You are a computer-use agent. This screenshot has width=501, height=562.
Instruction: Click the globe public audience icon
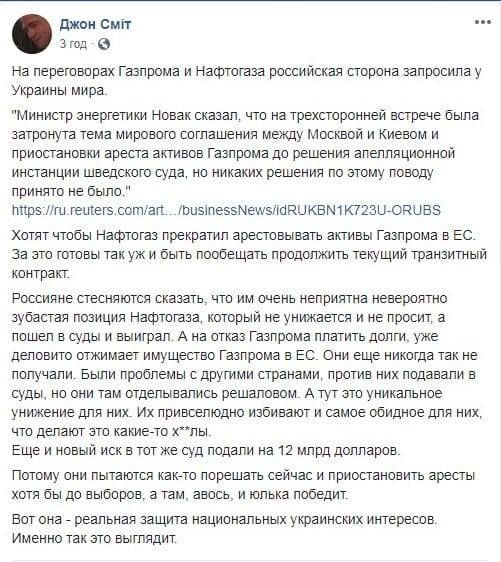coord(104,44)
